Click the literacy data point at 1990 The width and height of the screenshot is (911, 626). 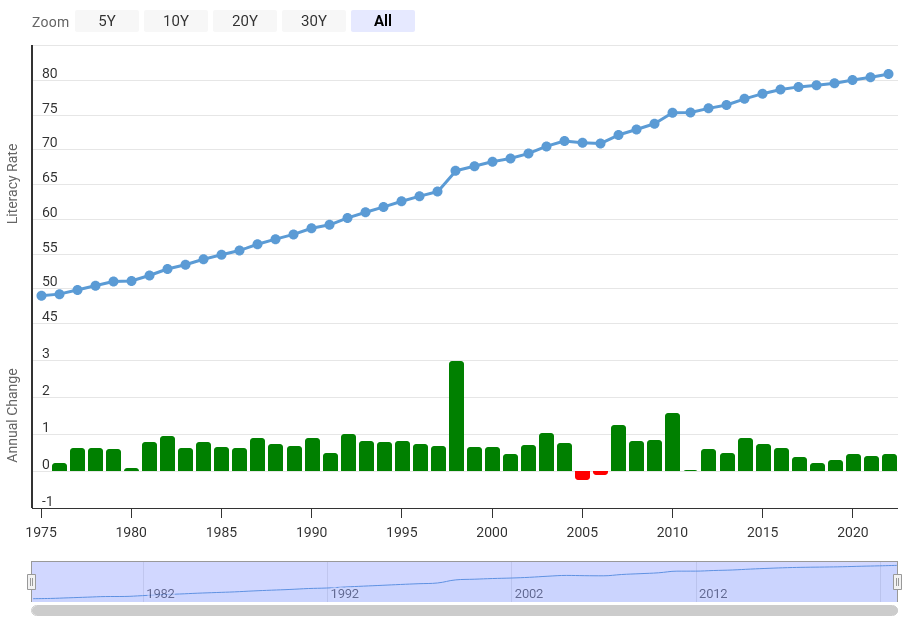[311, 228]
